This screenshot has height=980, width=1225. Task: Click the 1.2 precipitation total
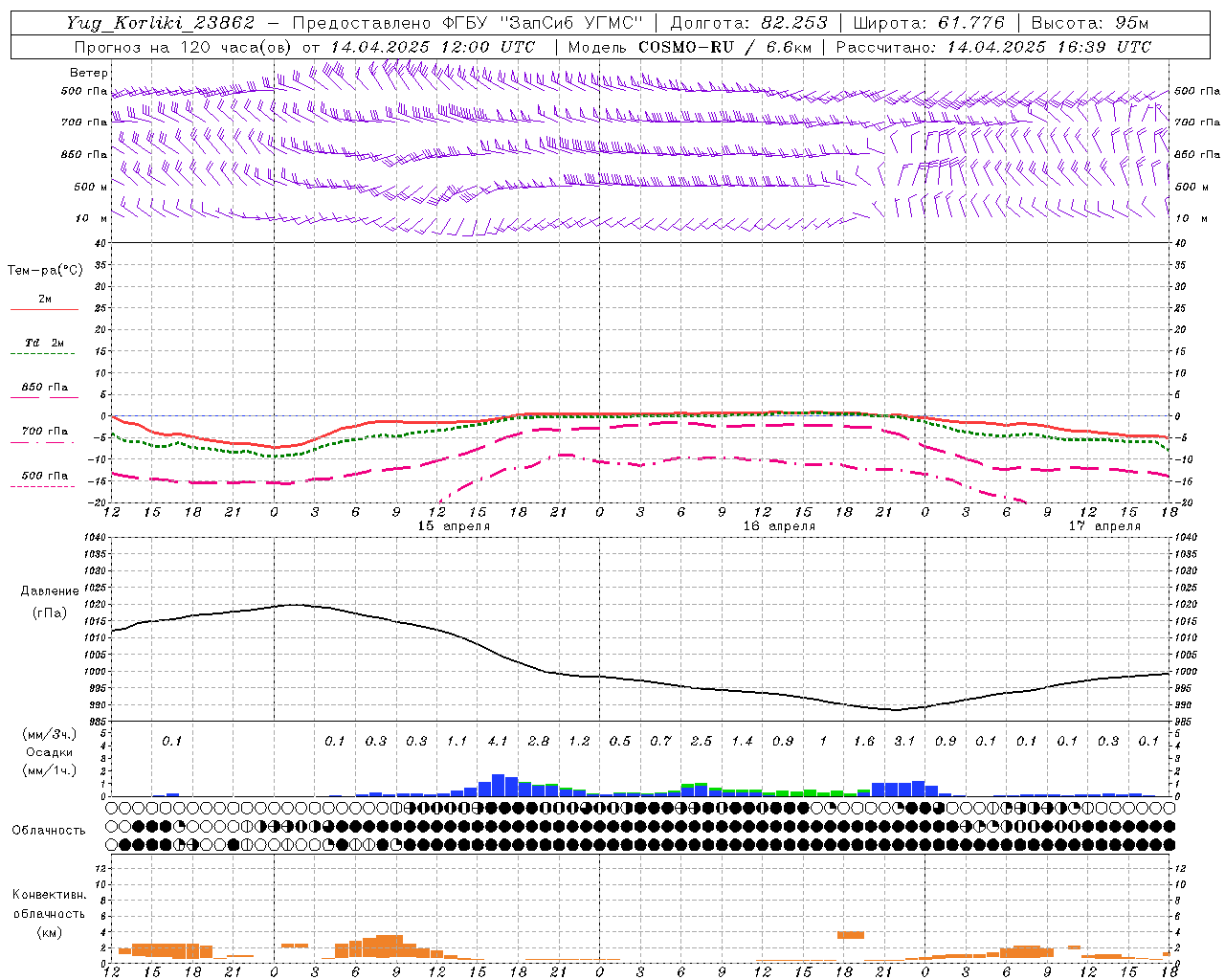point(579,742)
